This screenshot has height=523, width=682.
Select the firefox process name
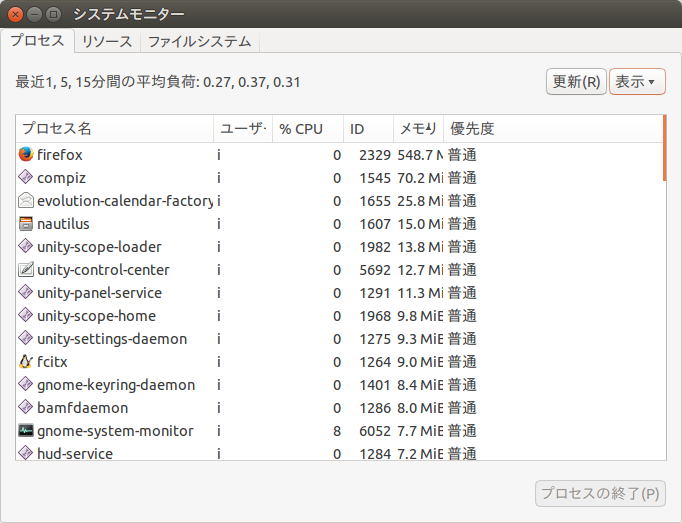coord(60,155)
